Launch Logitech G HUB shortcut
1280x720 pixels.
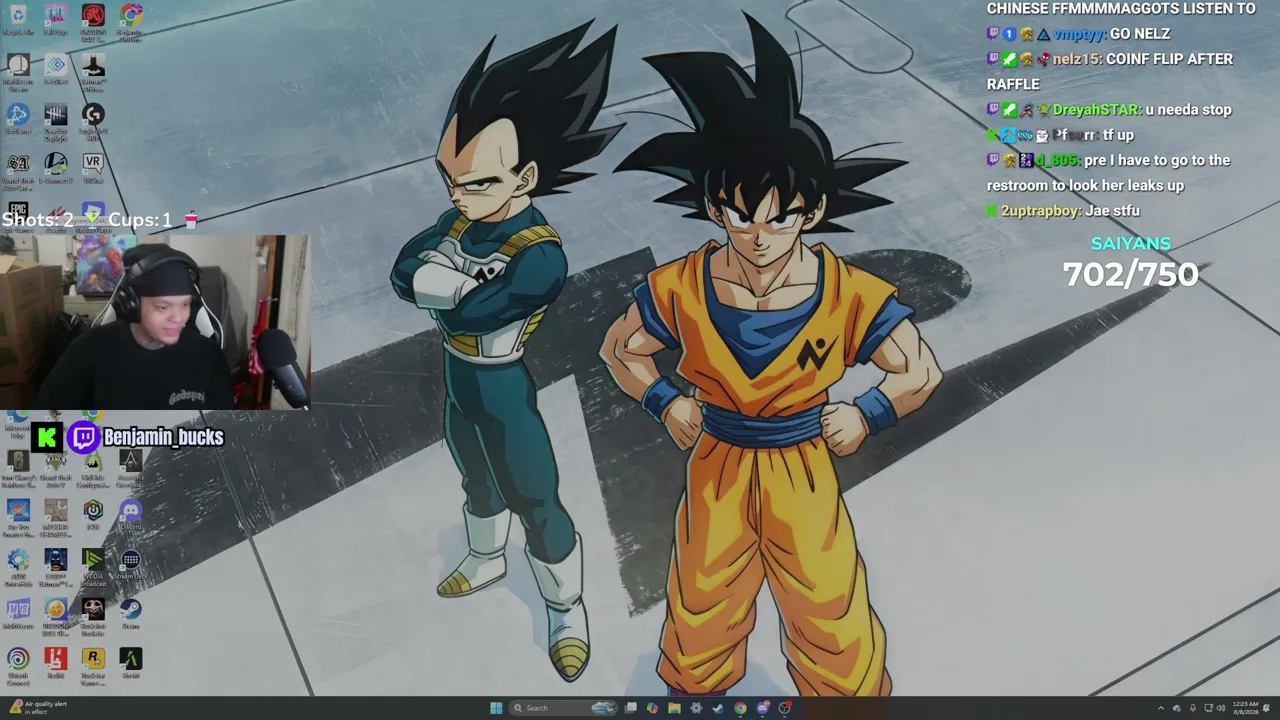point(93,120)
